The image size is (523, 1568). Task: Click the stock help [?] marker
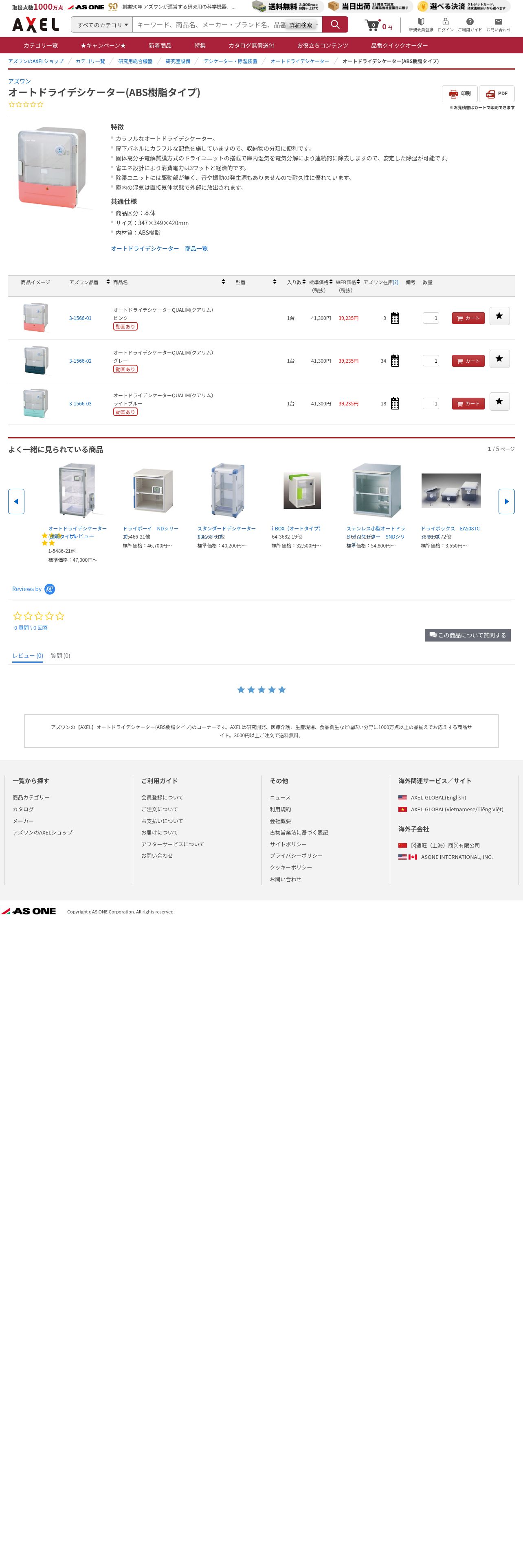[x=395, y=283]
